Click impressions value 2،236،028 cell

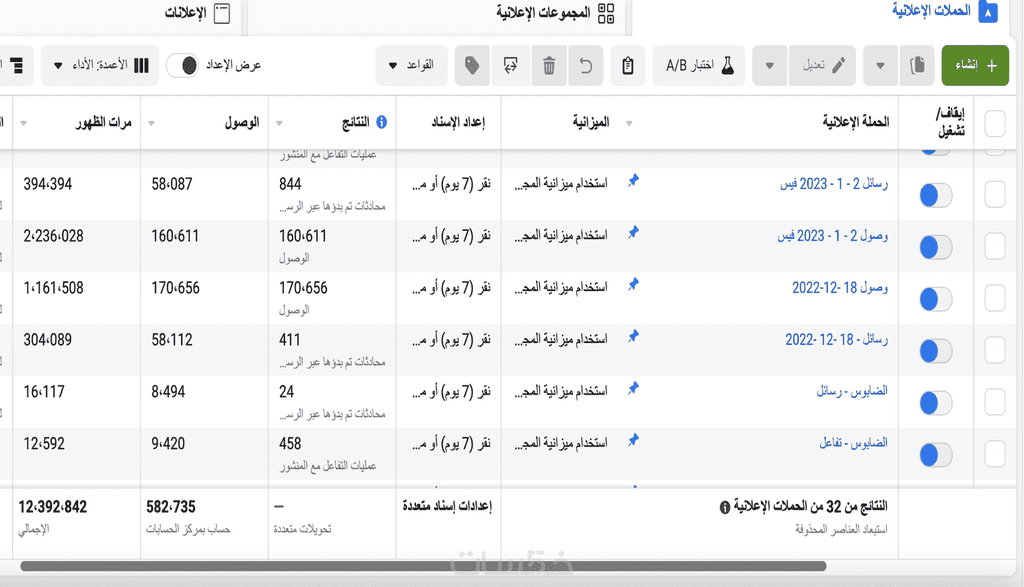point(54,236)
